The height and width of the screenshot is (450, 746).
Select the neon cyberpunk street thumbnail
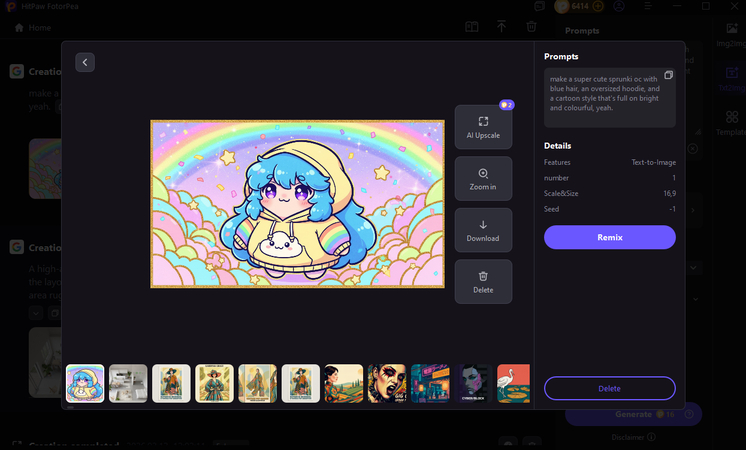tap(430, 383)
